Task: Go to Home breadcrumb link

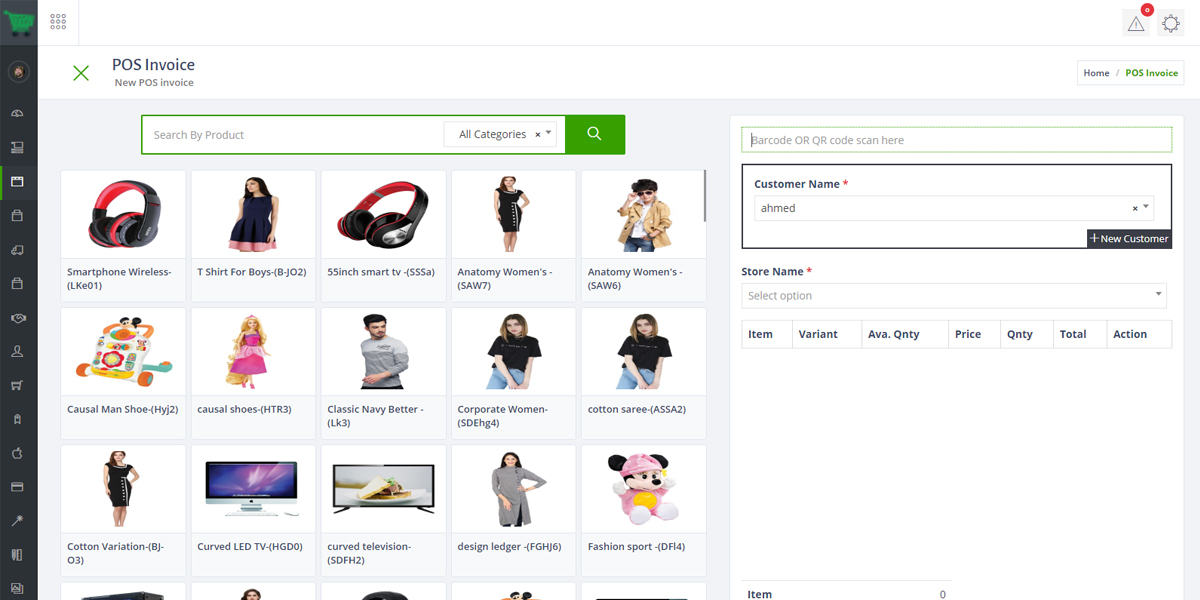Action: pyautogui.click(x=1096, y=73)
